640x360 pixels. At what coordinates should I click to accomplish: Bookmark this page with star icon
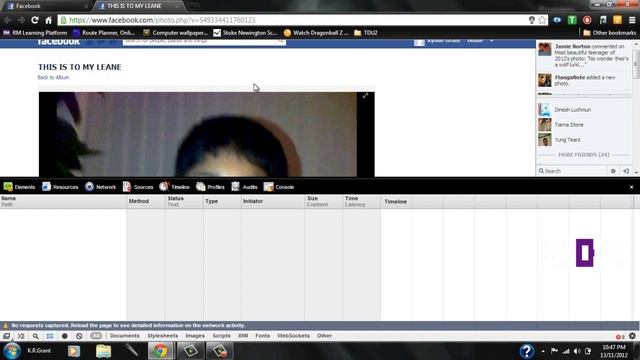pos(542,20)
